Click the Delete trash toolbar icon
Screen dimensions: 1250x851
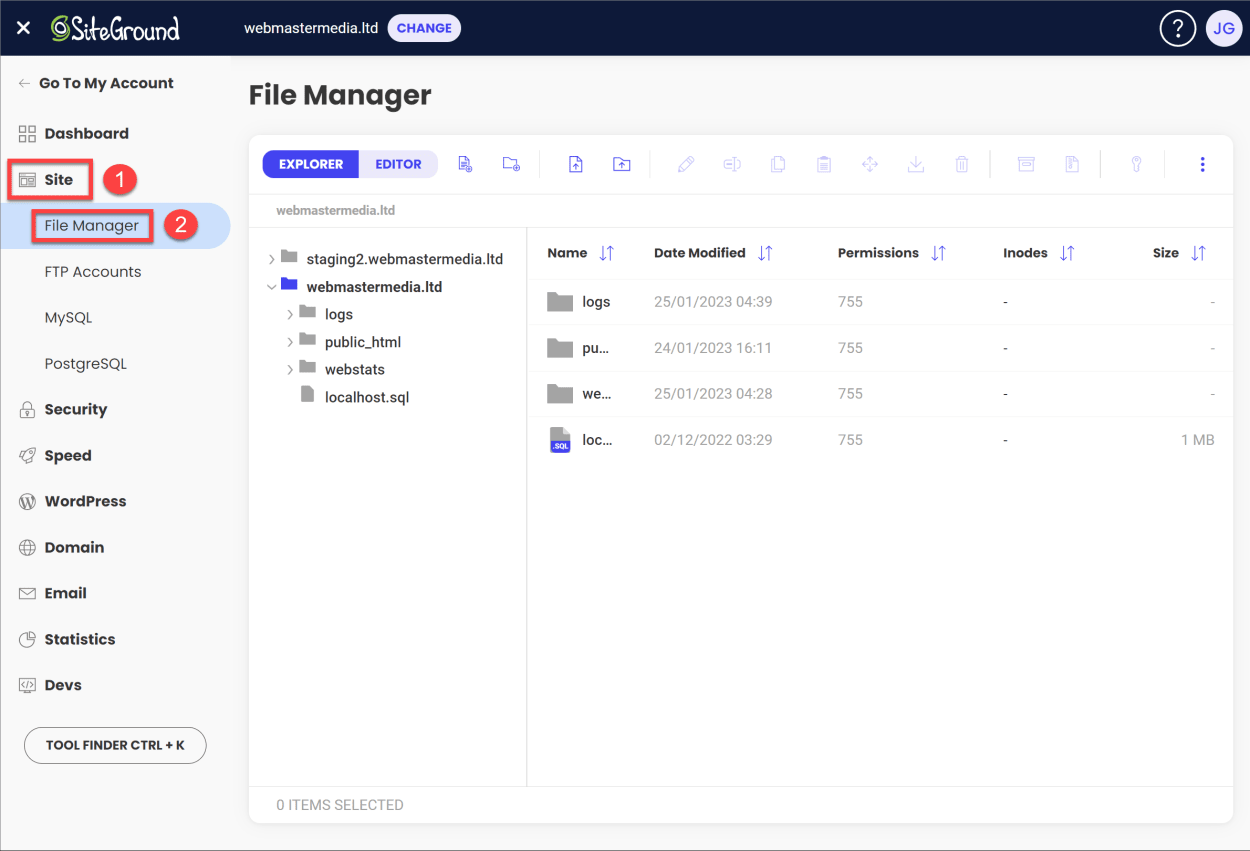pyautogui.click(x=962, y=164)
